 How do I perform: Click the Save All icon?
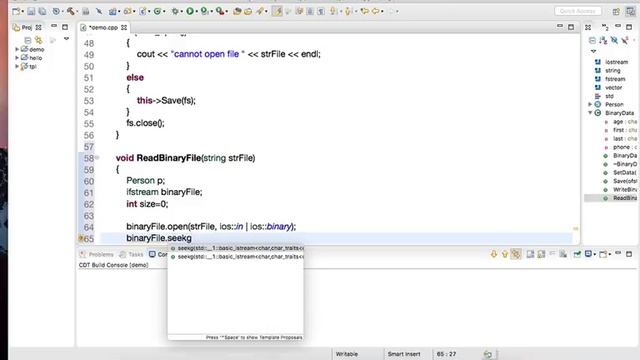[42, 11]
